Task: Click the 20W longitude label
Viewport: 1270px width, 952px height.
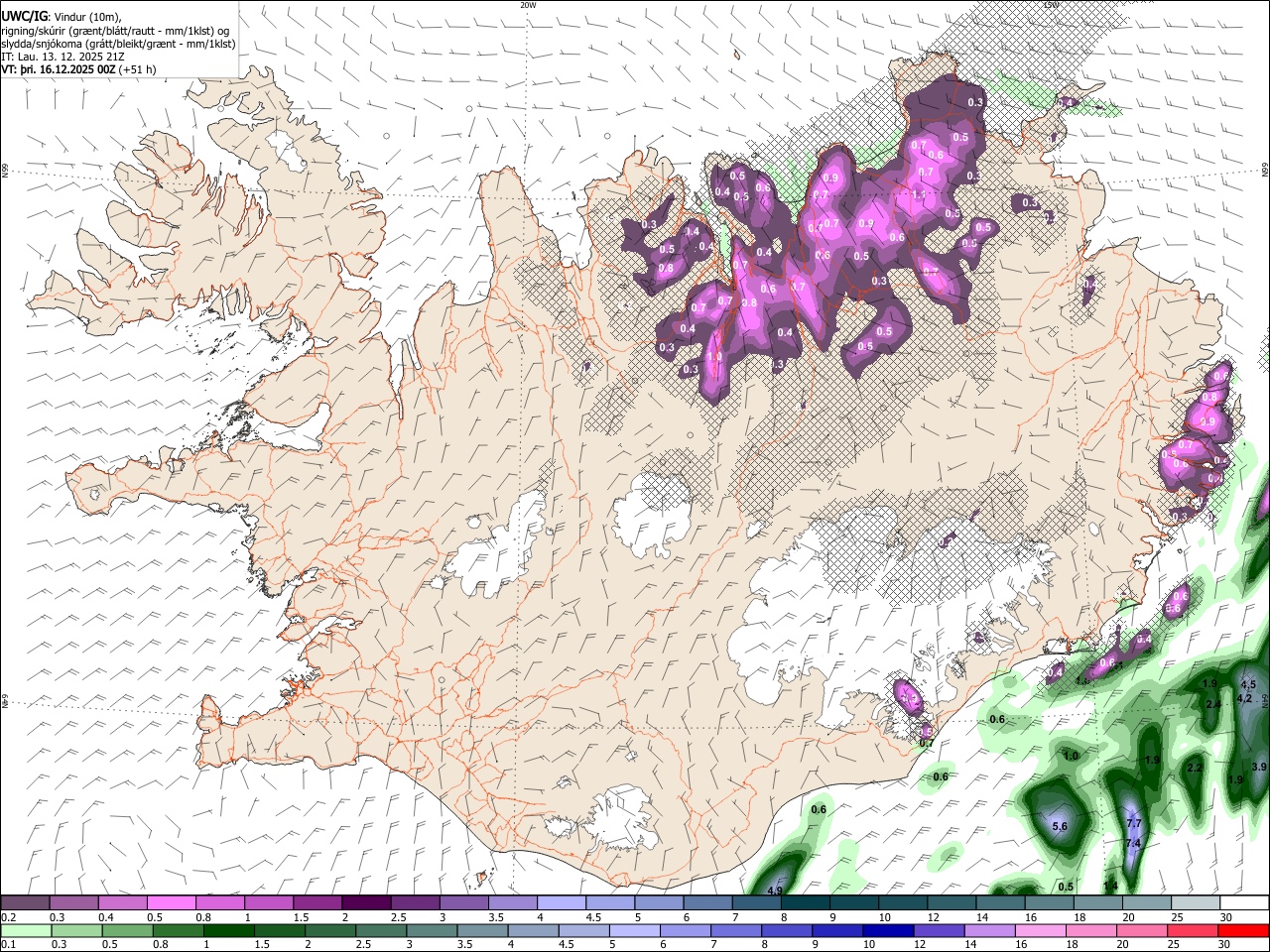Action: click(528, 5)
